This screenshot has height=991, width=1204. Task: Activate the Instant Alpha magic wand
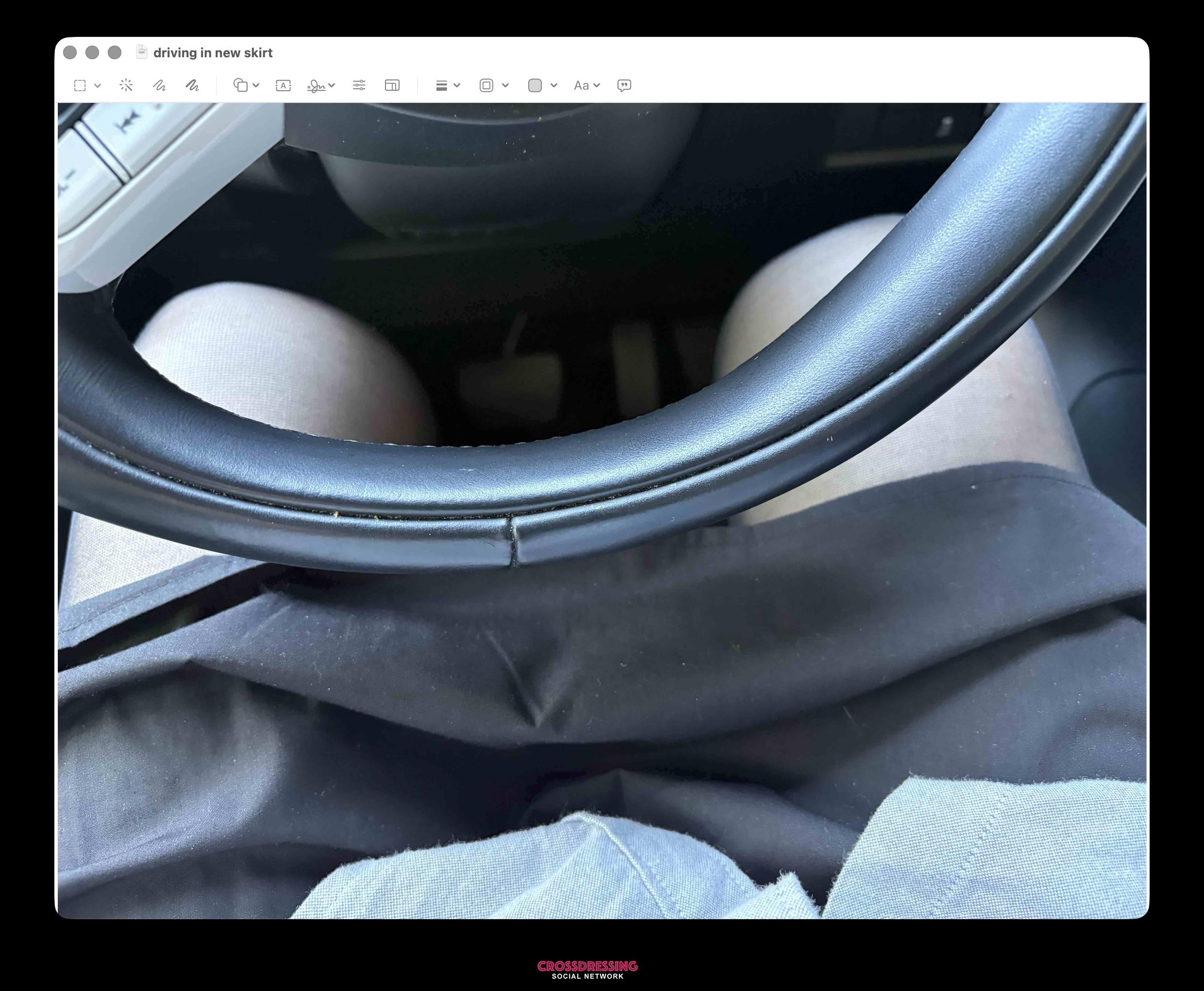(126, 85)
